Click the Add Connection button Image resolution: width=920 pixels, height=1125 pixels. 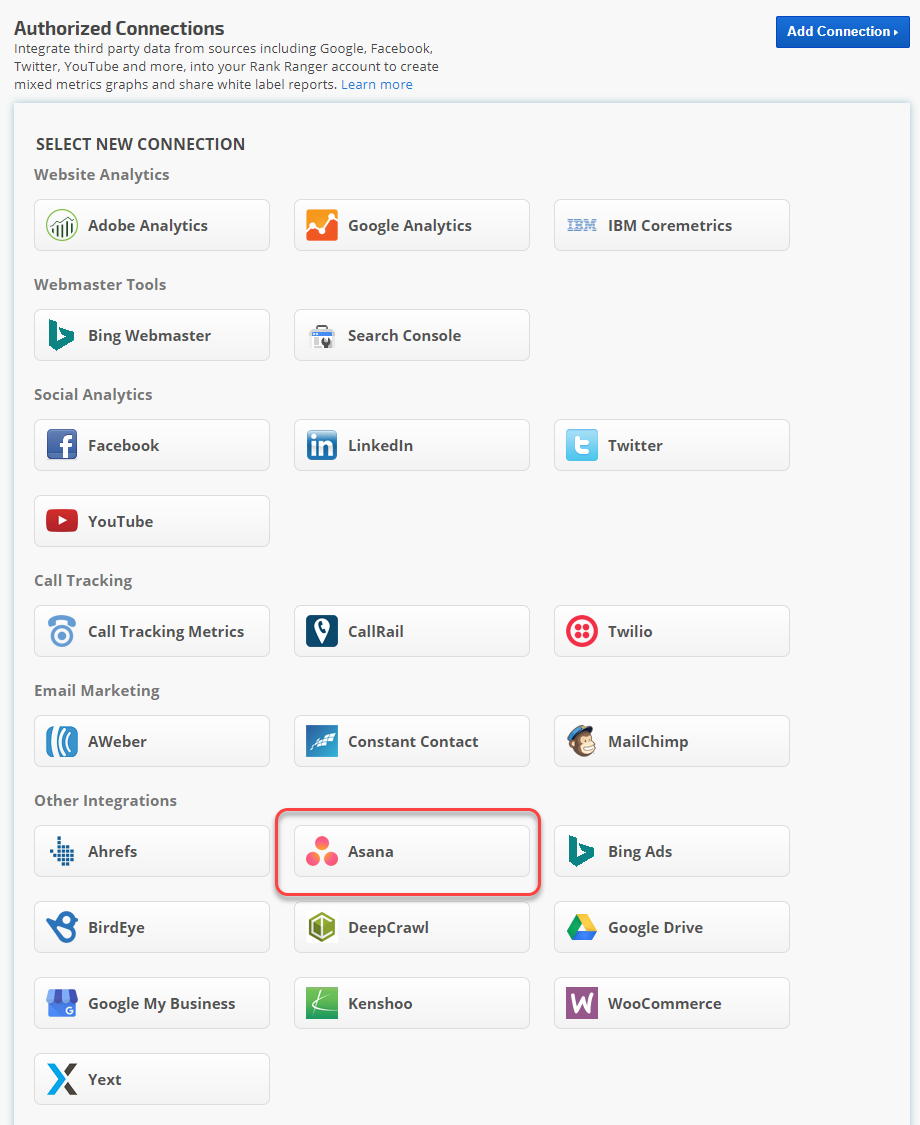point(842,32)
